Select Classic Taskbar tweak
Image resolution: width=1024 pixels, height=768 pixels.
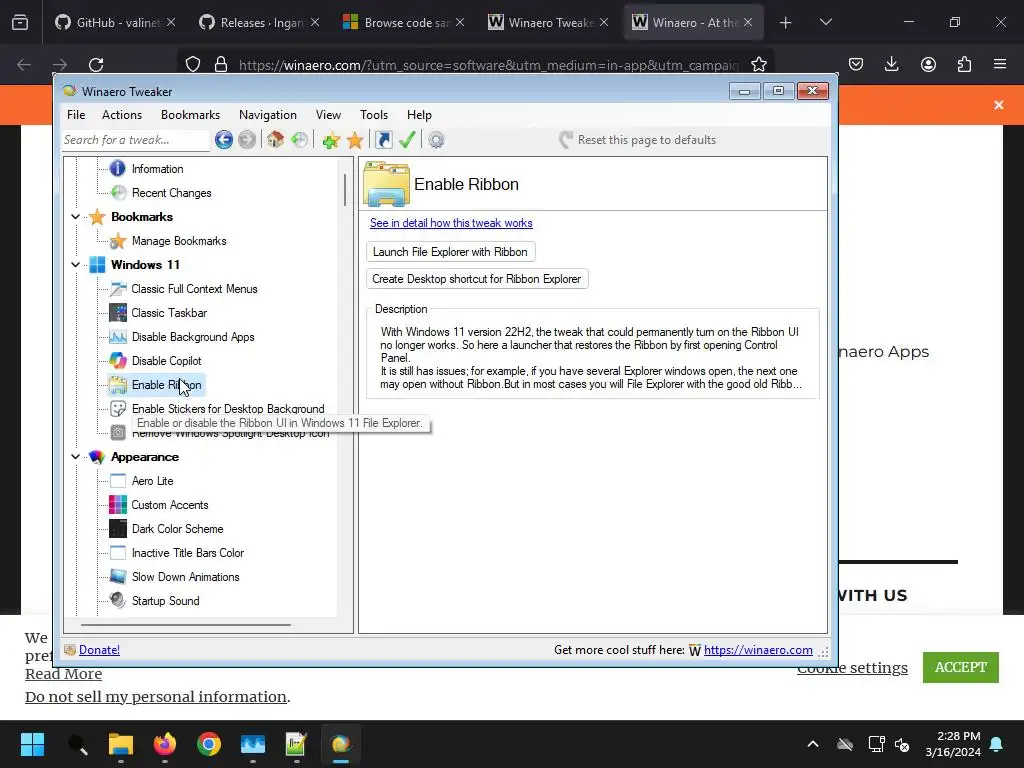[169, 313]
